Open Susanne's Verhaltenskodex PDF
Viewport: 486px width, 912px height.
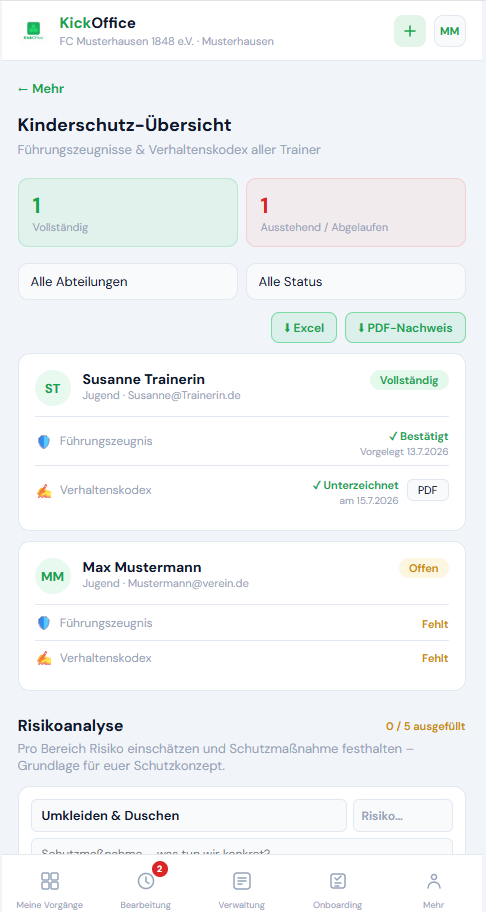[428, 490]
